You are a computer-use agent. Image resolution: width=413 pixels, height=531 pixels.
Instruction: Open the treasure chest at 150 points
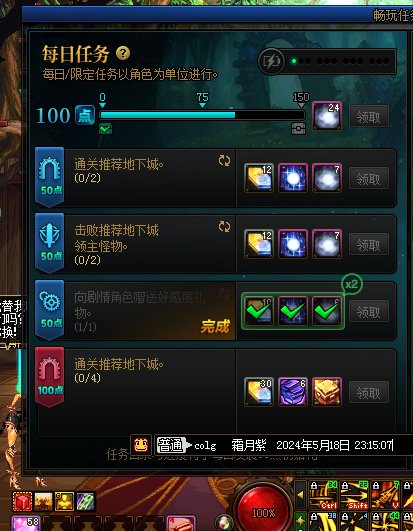point(299,129)
